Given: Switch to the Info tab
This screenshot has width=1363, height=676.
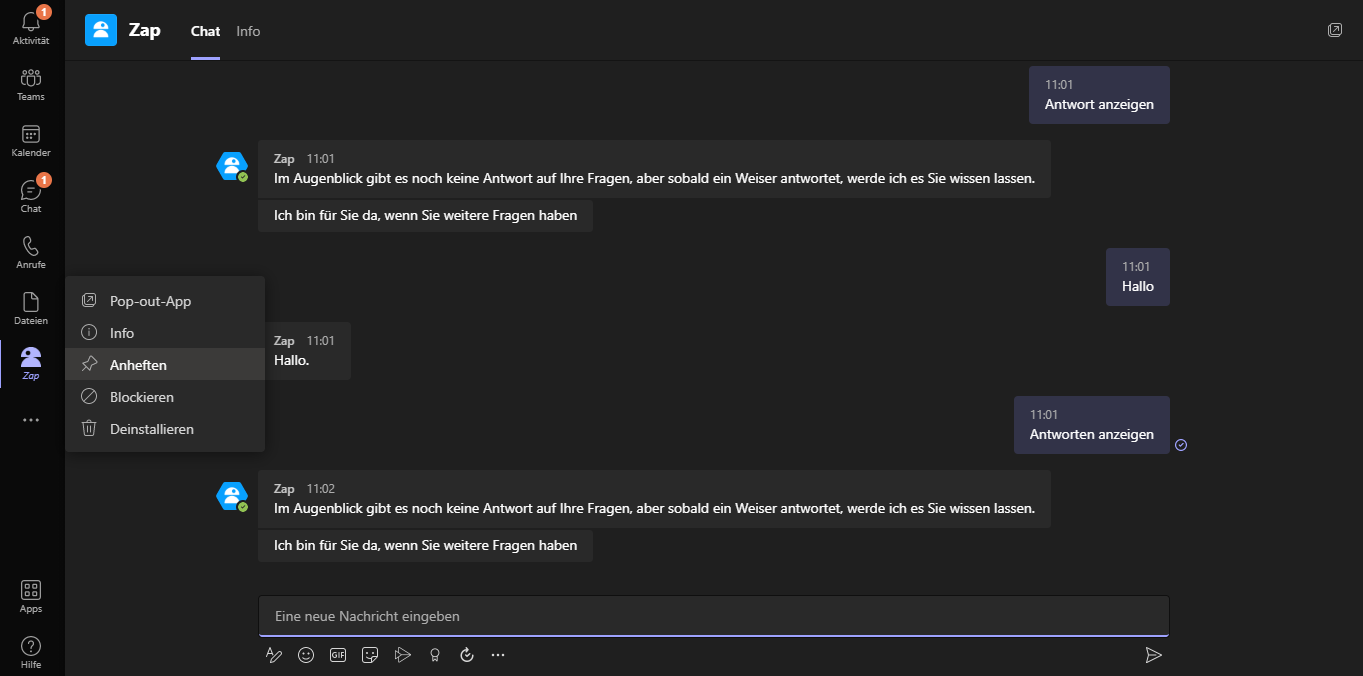Looking at the screenshot, I should [248, 31].
